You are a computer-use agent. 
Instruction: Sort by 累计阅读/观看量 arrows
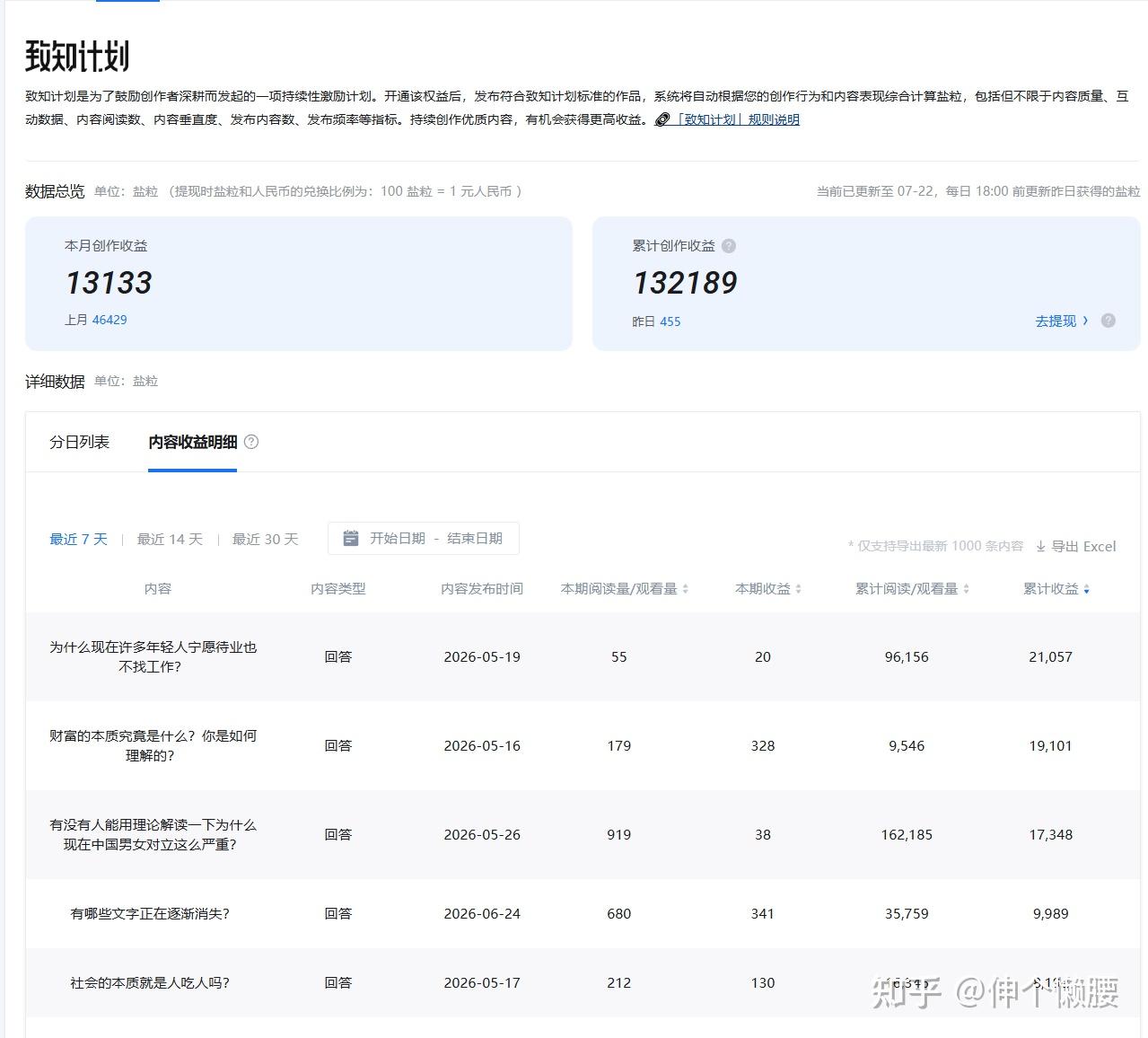(x=967, y=589)
